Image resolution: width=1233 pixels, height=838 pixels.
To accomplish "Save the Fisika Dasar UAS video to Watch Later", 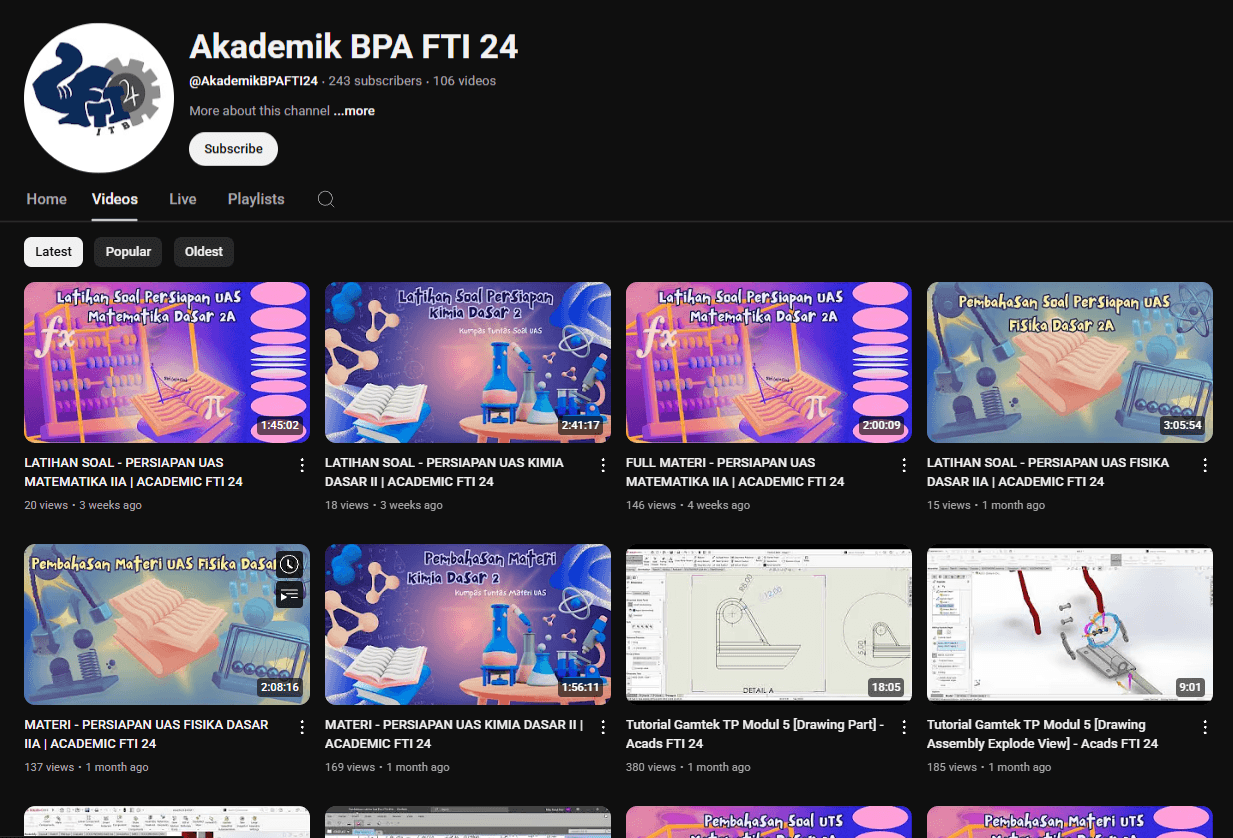I will click(289, 564).
